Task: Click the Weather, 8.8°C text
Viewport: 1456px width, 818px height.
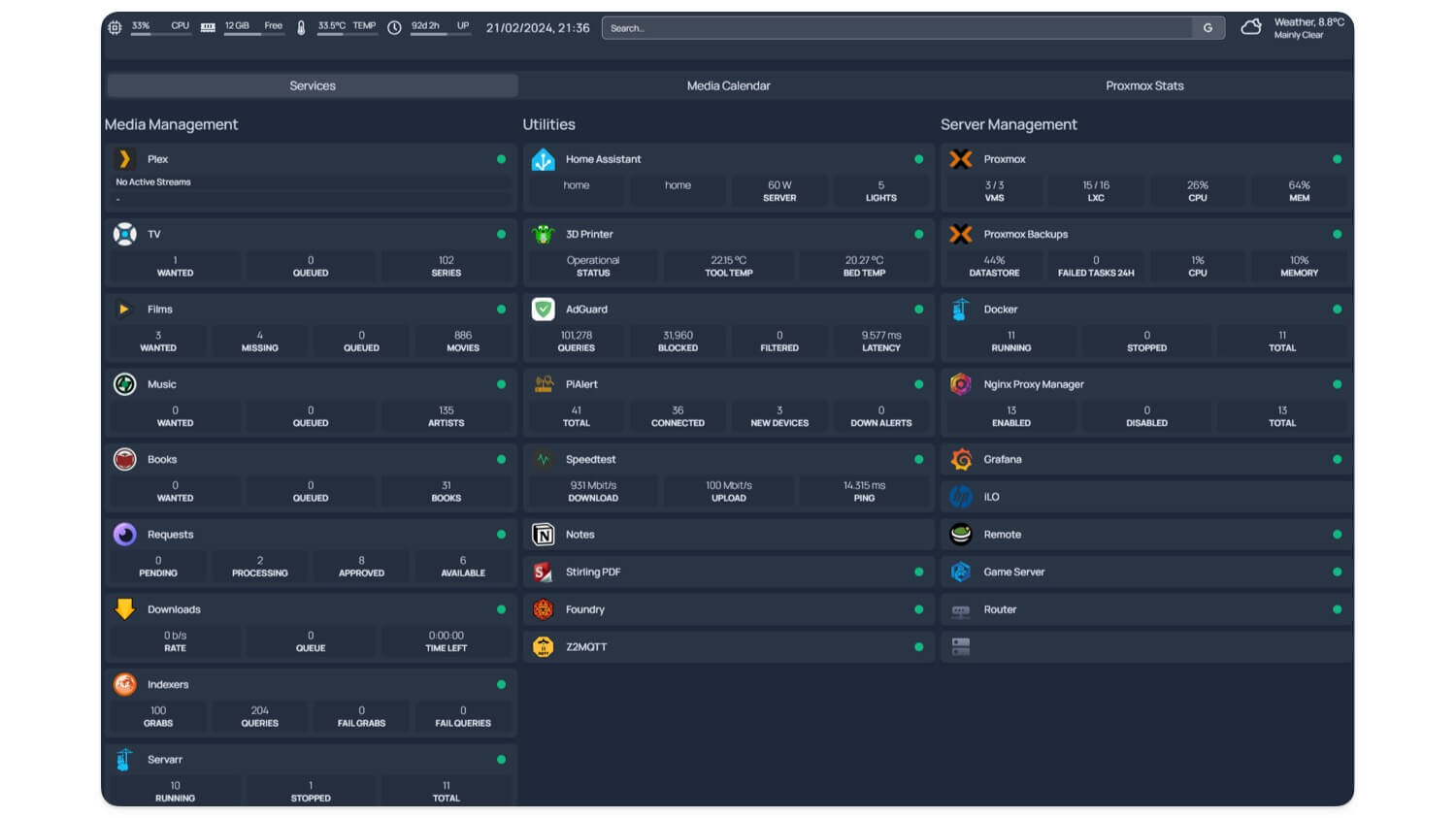Action: coord(1308,22)
